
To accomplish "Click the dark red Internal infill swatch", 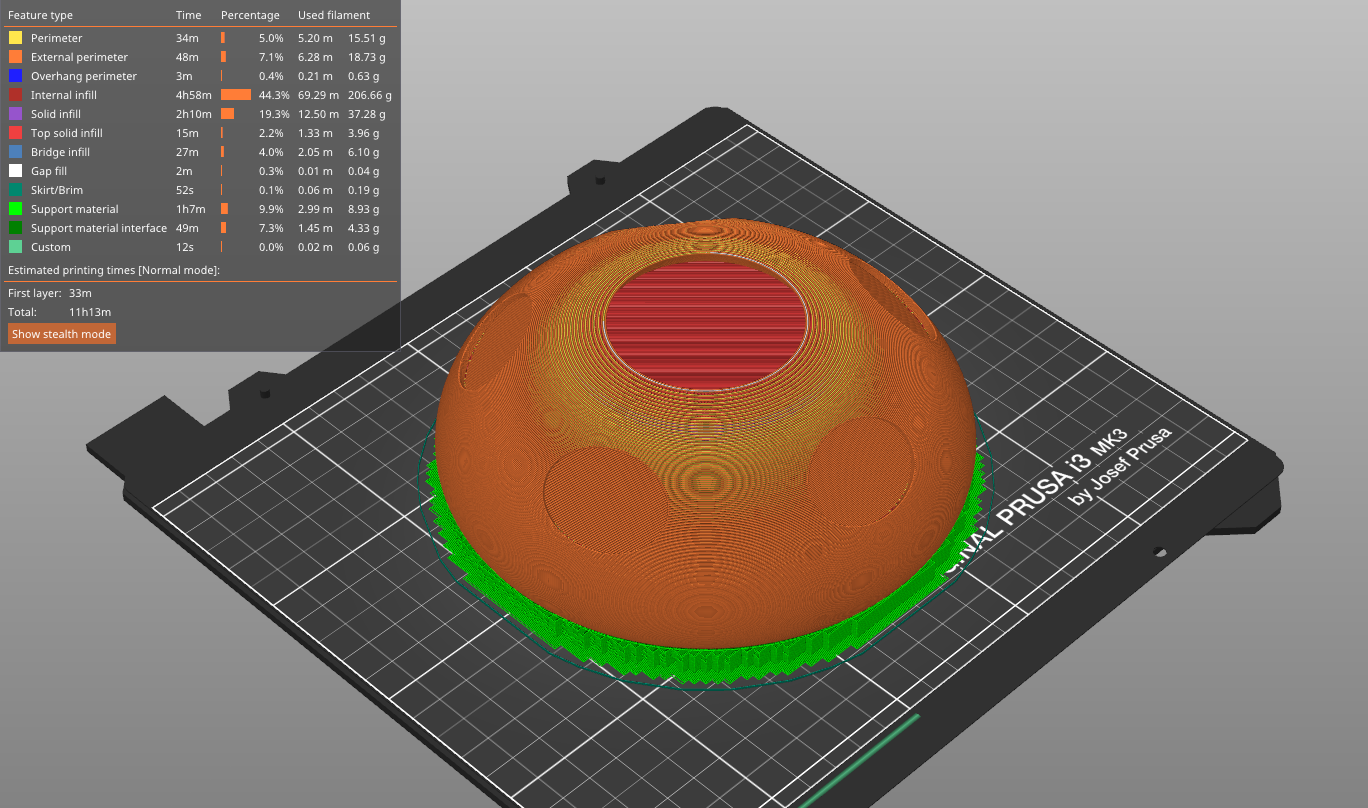I will click(15, 95).
